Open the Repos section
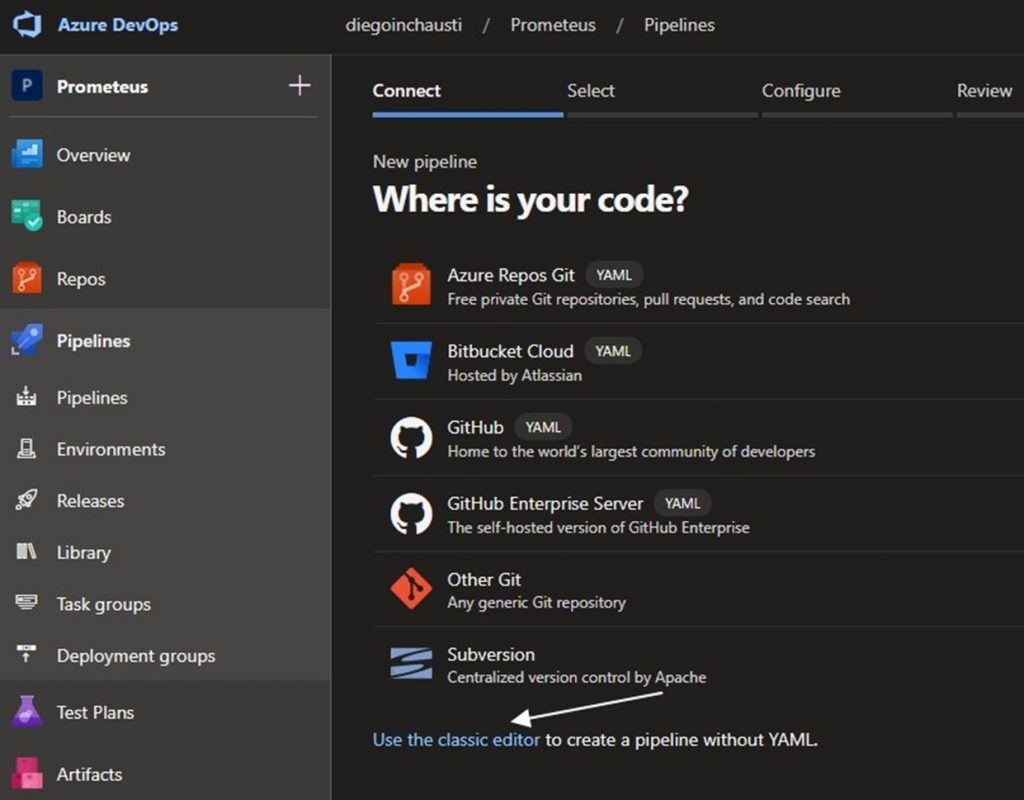 coord(78,279)
